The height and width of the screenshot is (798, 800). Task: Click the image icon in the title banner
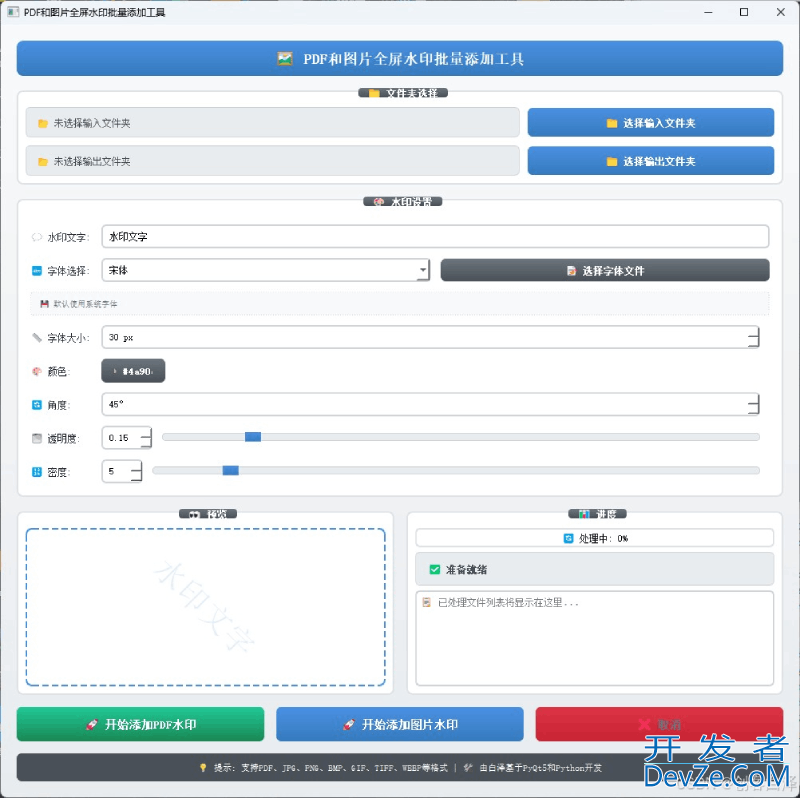(285, 59)
